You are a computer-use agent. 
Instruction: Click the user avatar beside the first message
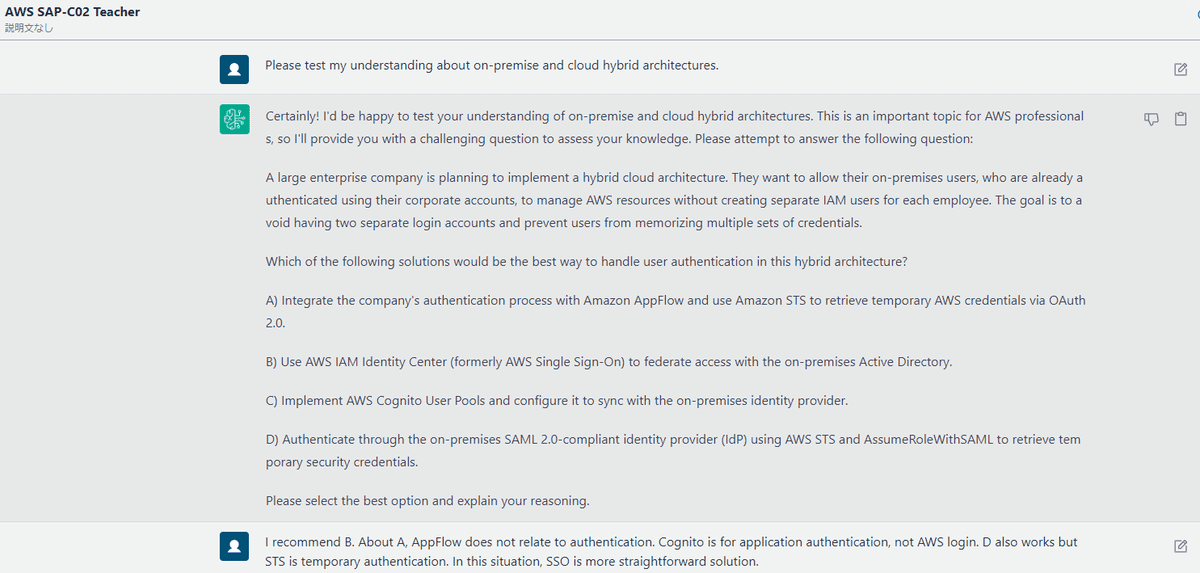[x=234, y=69]
